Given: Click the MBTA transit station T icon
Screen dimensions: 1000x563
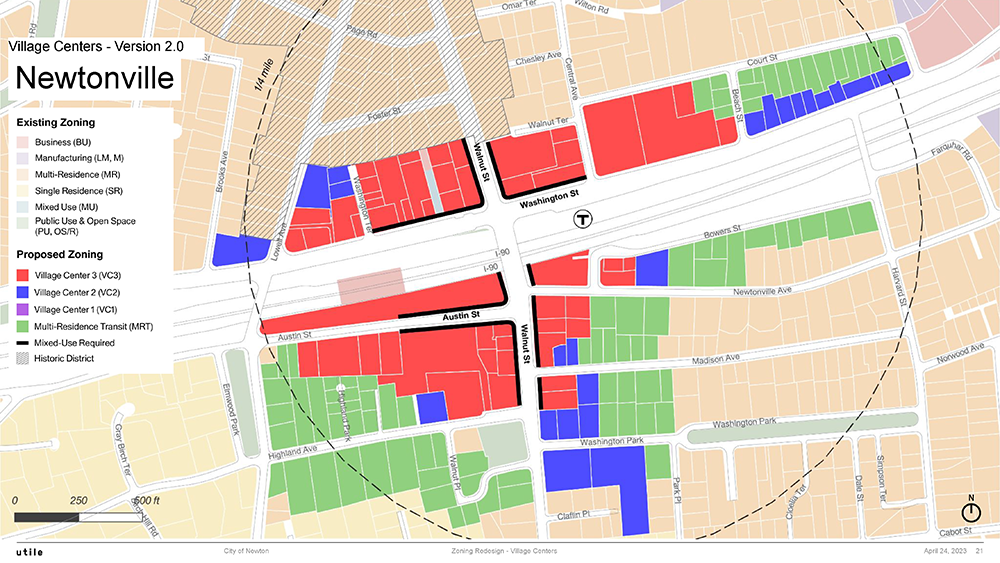Looking at the screenshot, I should (x=582, y=220).
